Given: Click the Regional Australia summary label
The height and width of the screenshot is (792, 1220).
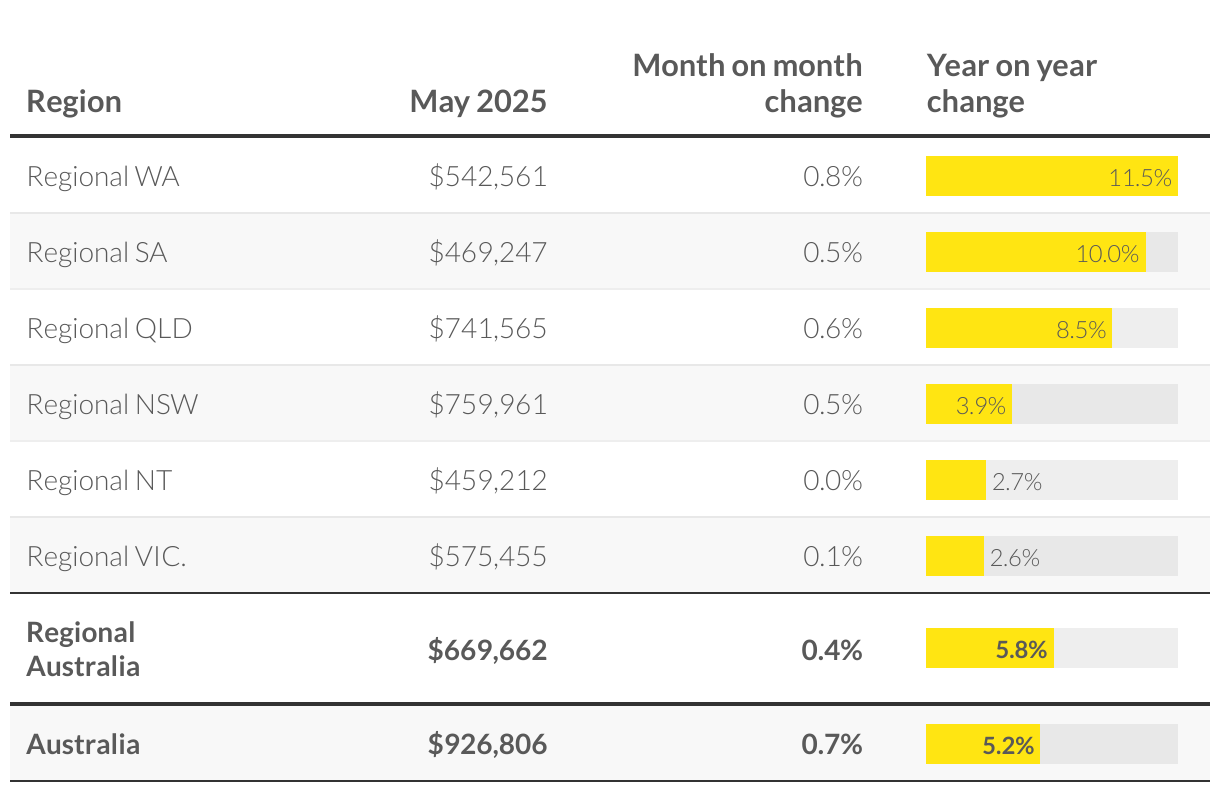Looking at the screenshot, I should [x=82, y=649].
